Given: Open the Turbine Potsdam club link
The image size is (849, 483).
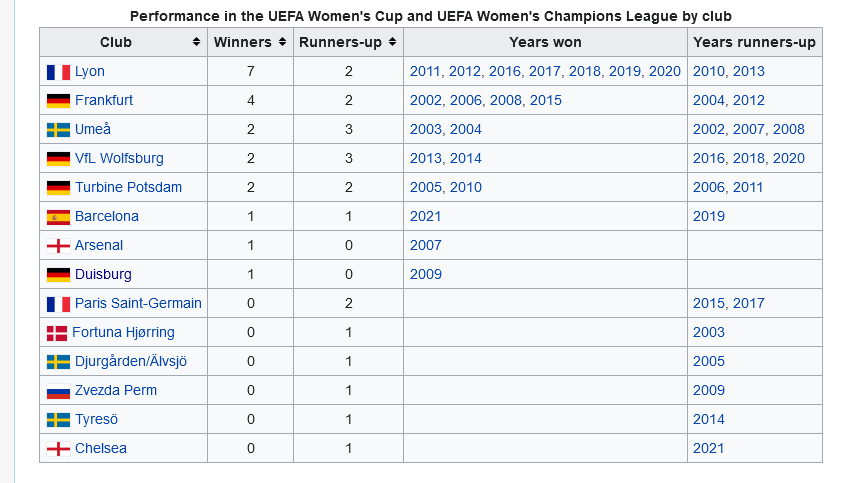Looking at the screenshot, I should click(x=128, y=187).
